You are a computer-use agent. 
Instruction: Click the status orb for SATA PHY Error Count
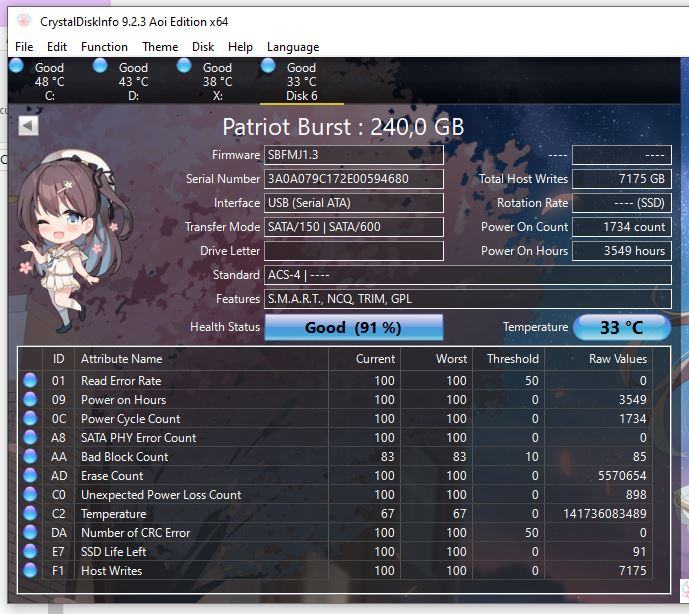click(x=30, y=437)
